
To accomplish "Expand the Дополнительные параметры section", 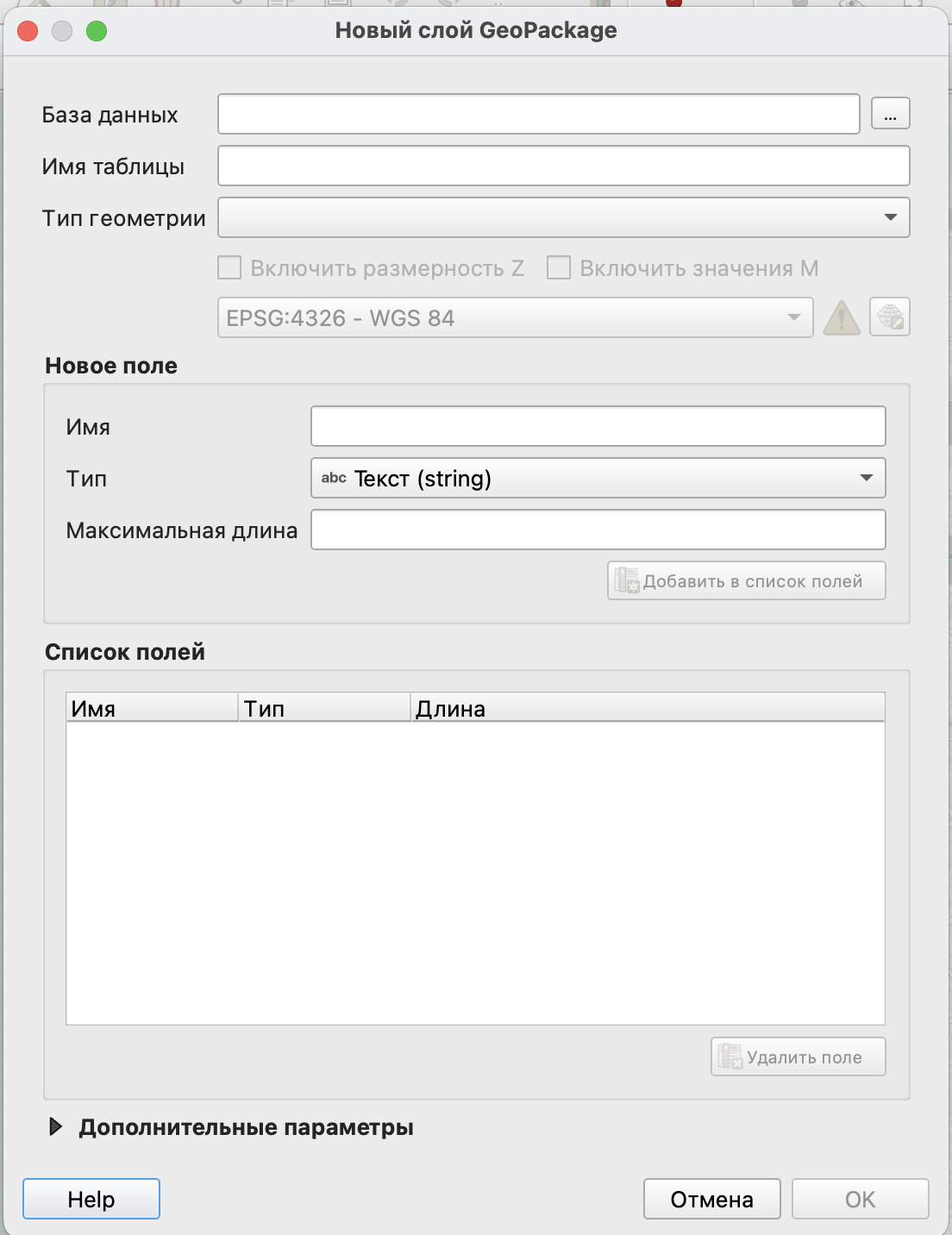I will [56, 1127].
